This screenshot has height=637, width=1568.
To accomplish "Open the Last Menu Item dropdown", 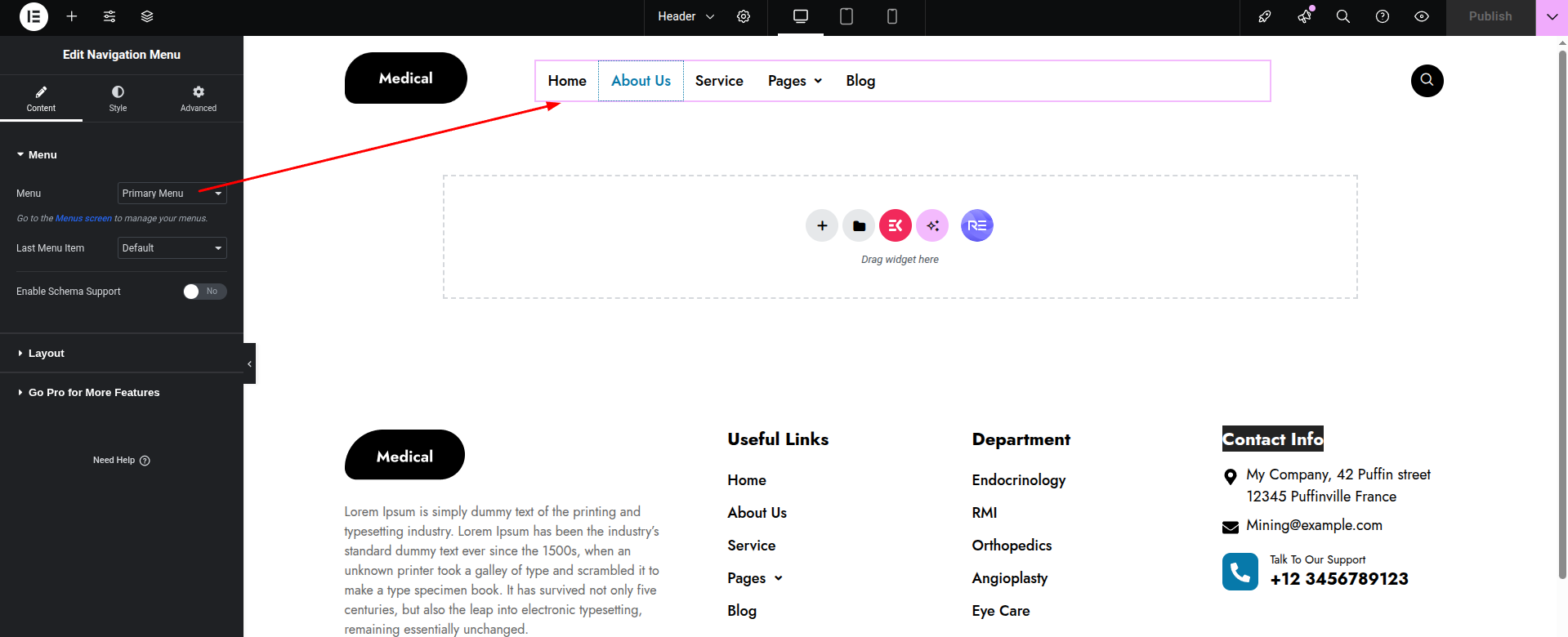I will 172,248.
